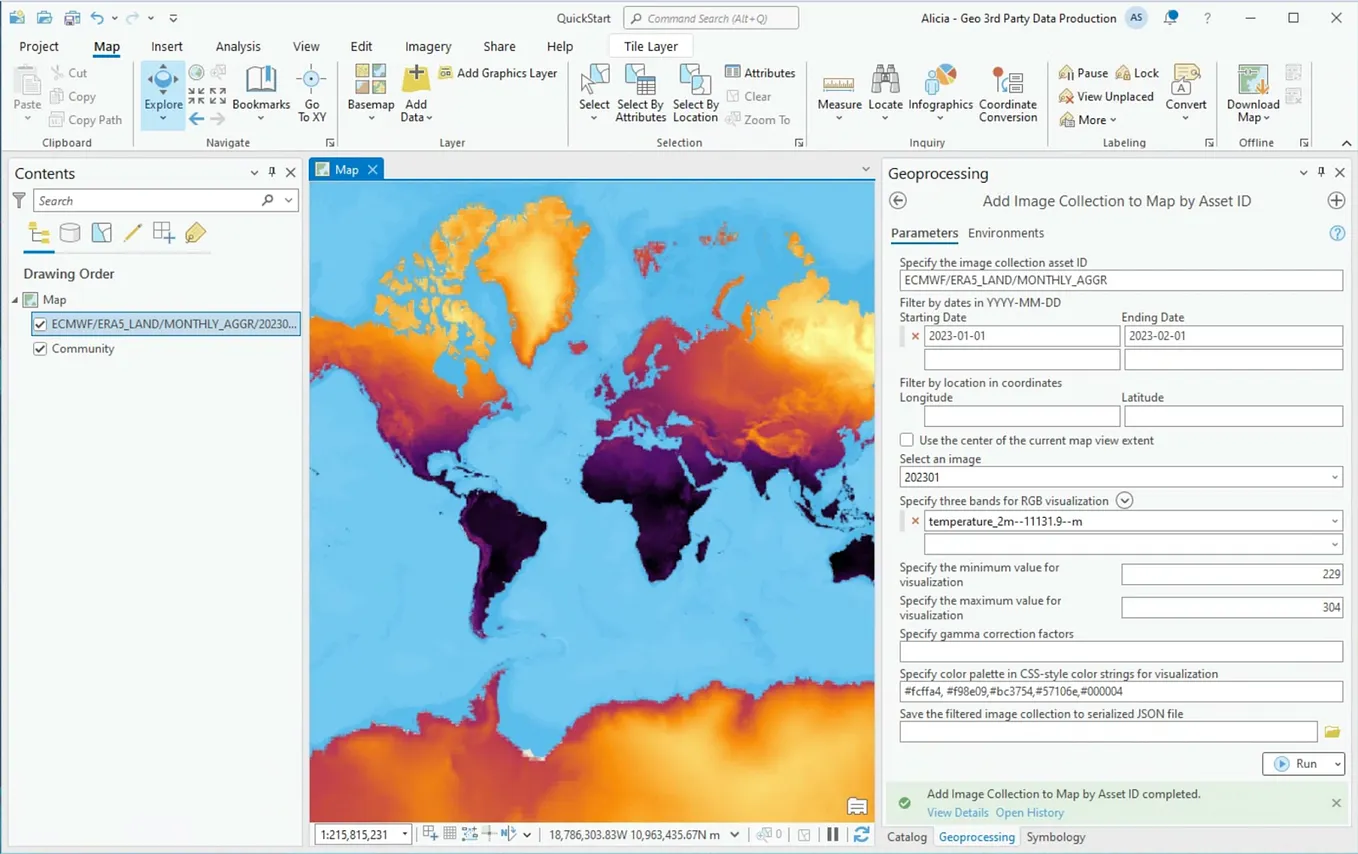1358x854 pixels.
Task: Open View Details link
Action: click(x=957, y=812)
